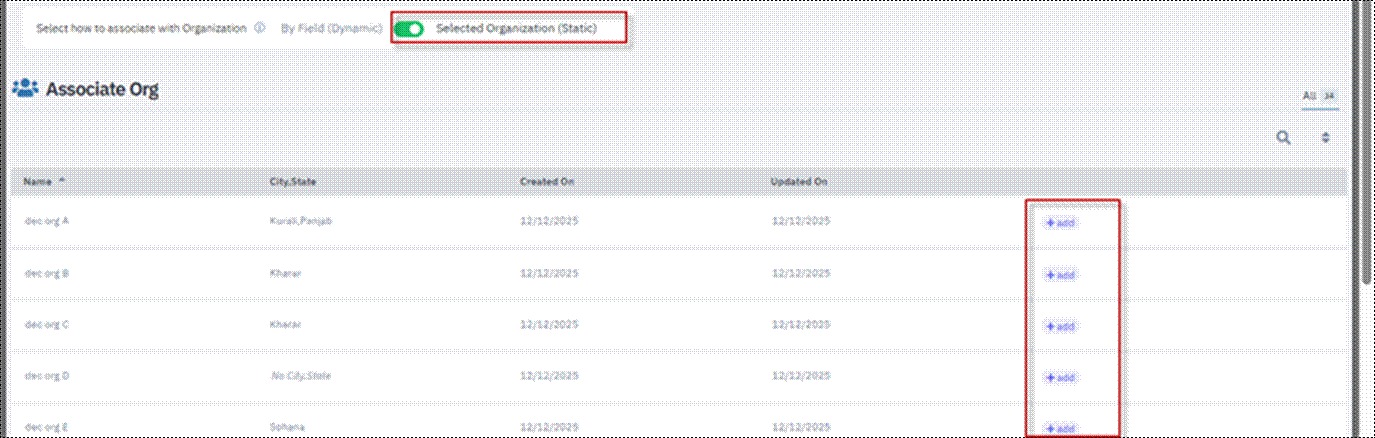Add organization dec.org D

[x=1060, y=378]
